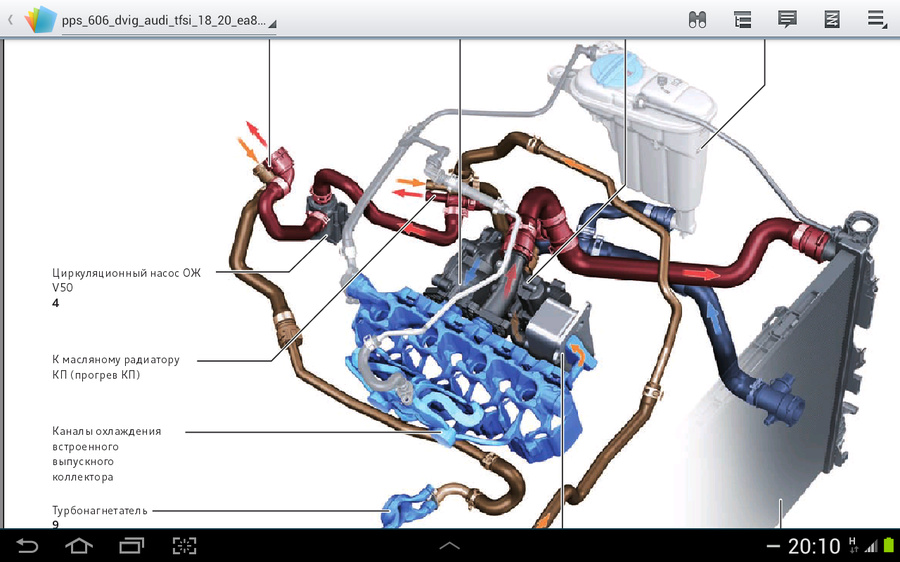Screen dimensions: 900x562
Task: Open search with the binoculars icon
Action: 697,20
